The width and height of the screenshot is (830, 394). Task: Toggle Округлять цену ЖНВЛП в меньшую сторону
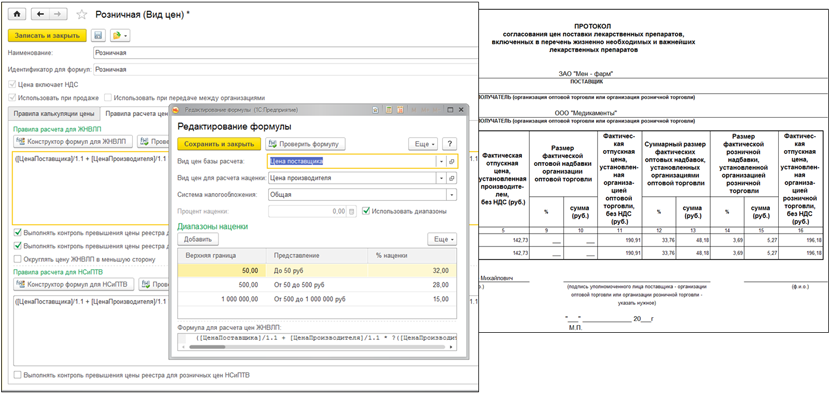[18, 259]
